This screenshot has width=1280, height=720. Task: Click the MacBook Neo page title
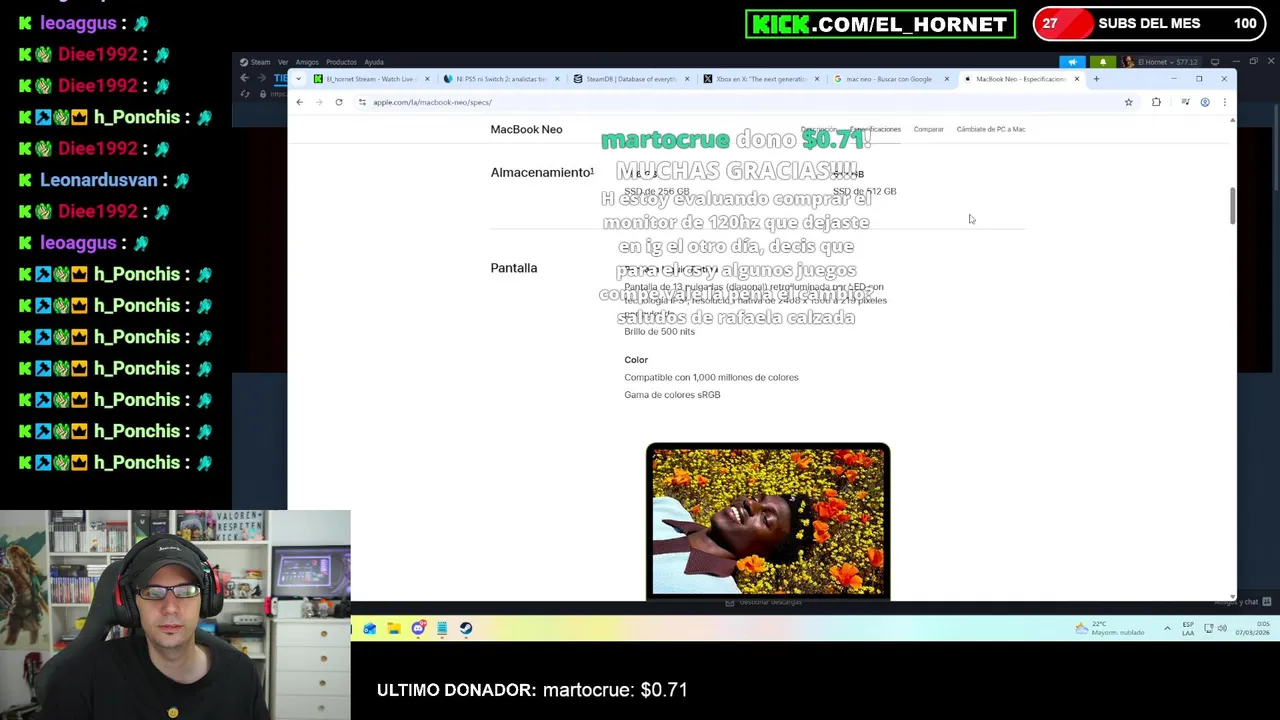tap(526, 129)
